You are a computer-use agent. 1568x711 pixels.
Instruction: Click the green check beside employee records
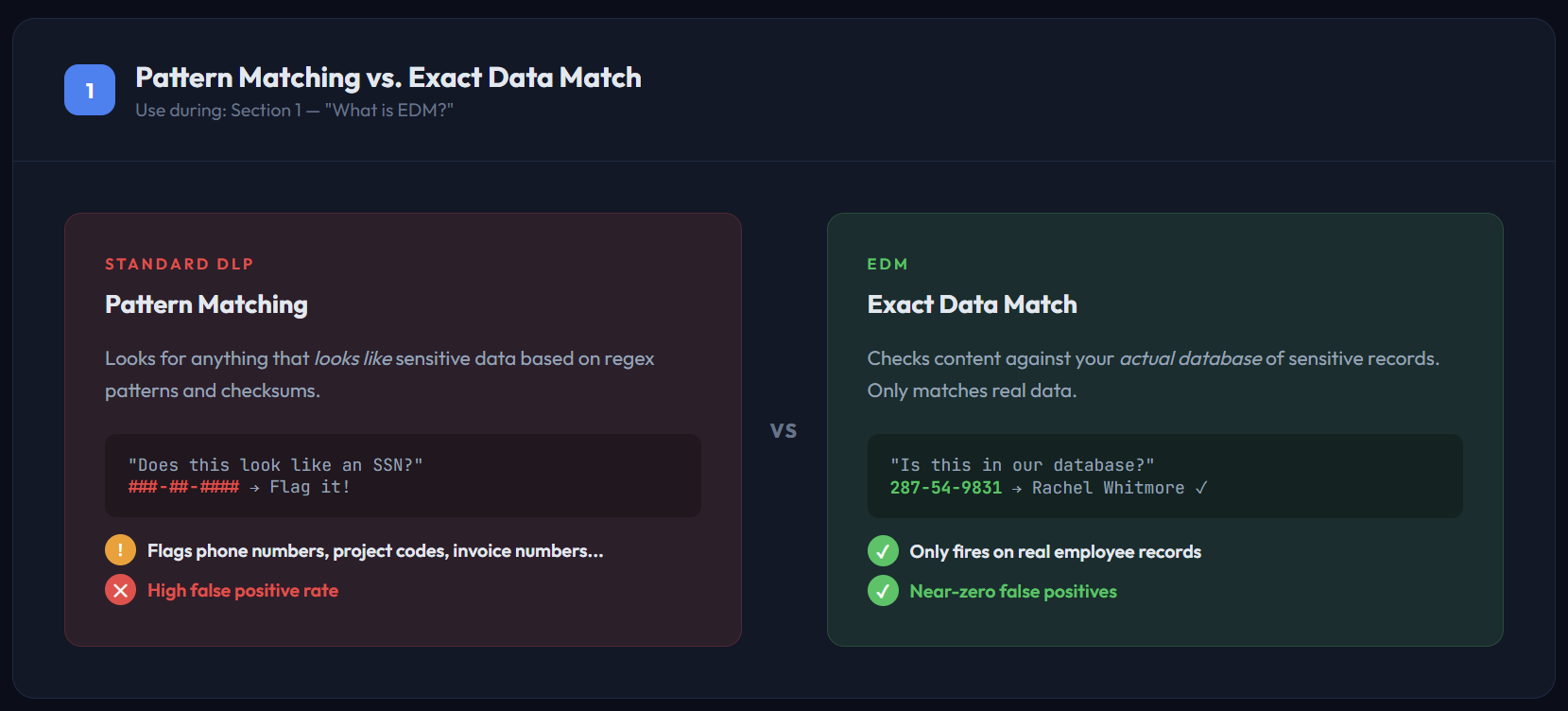tap(883, 551)
